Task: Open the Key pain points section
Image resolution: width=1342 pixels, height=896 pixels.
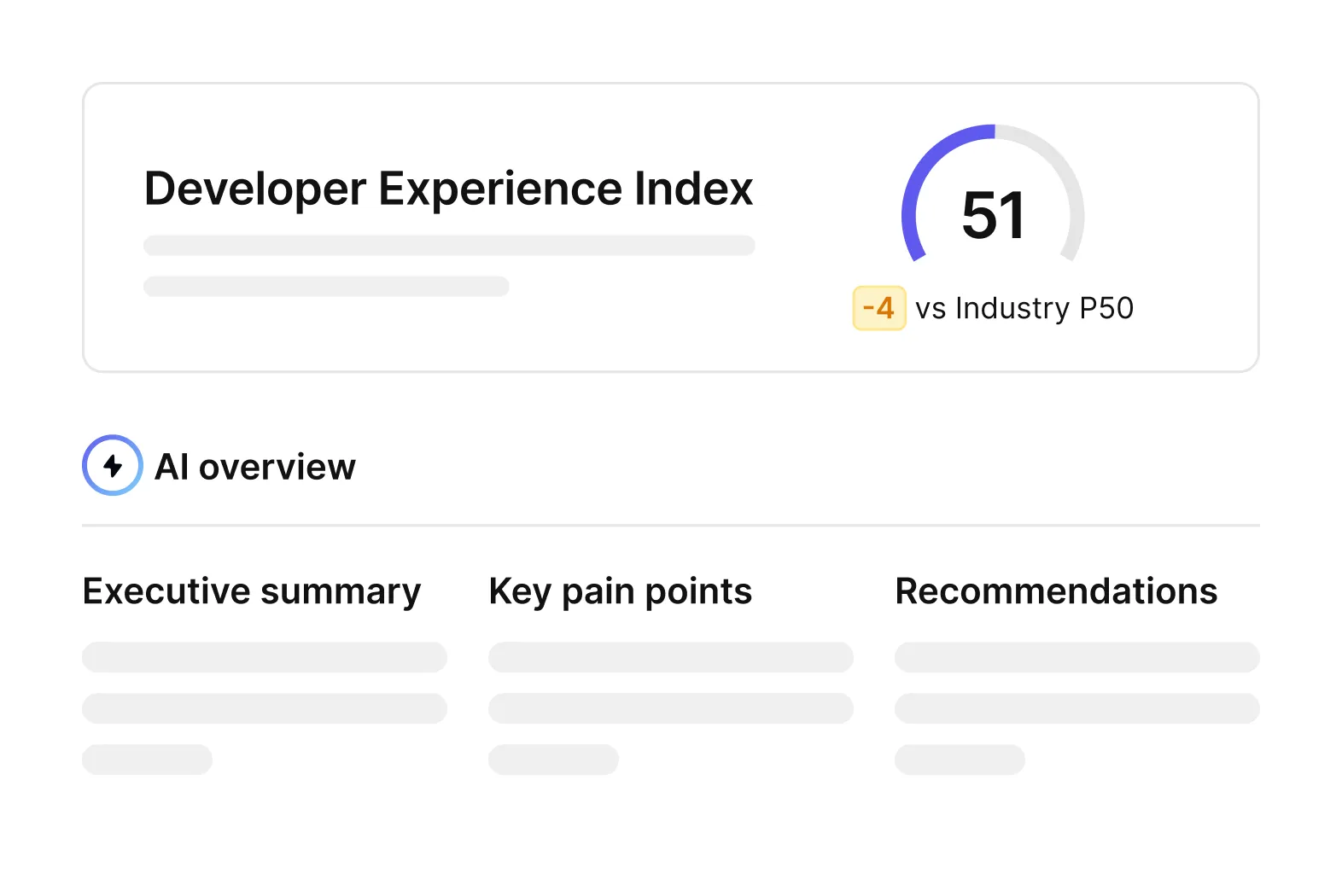Action: 620,591
